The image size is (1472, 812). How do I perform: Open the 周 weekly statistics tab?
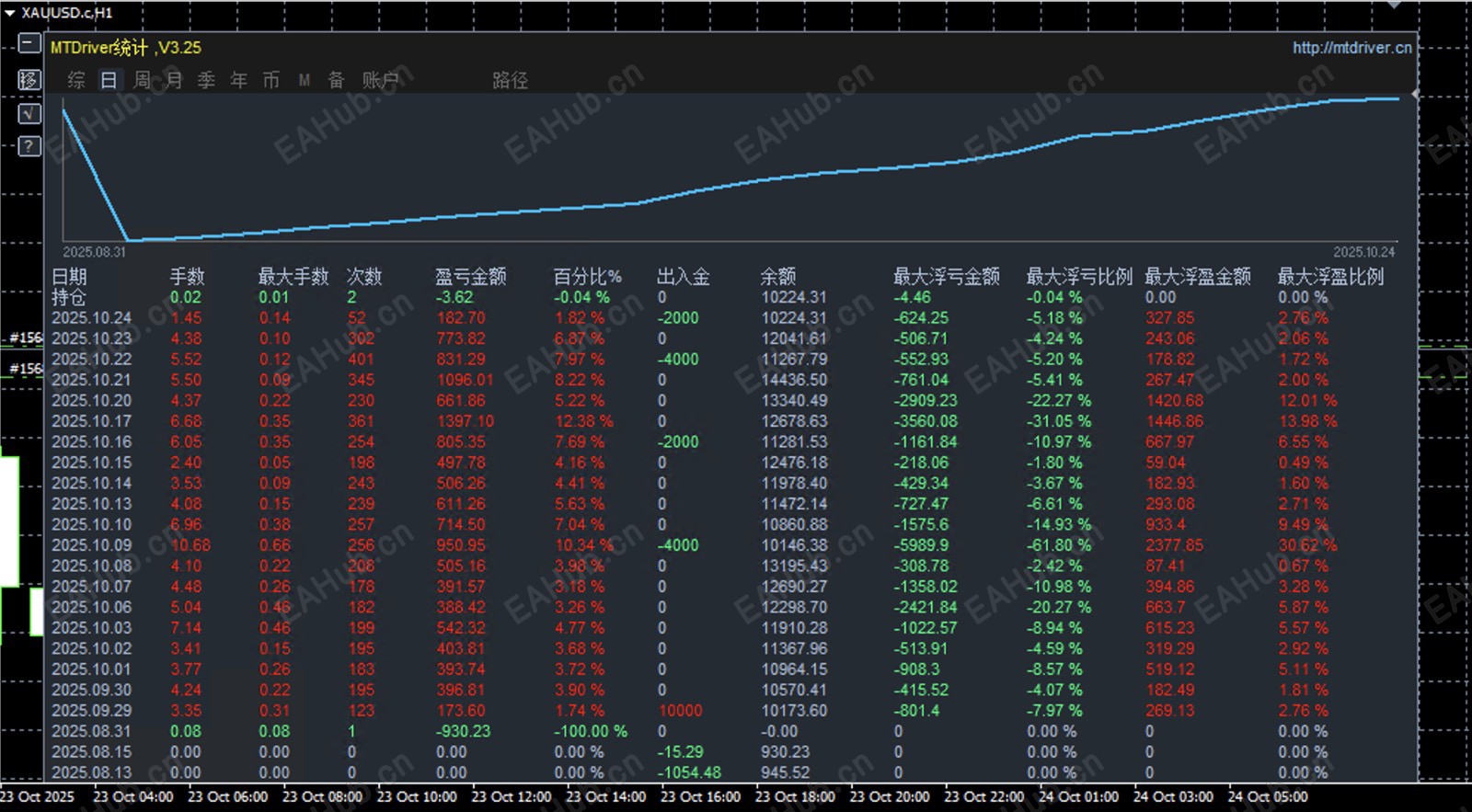(142, 80)
